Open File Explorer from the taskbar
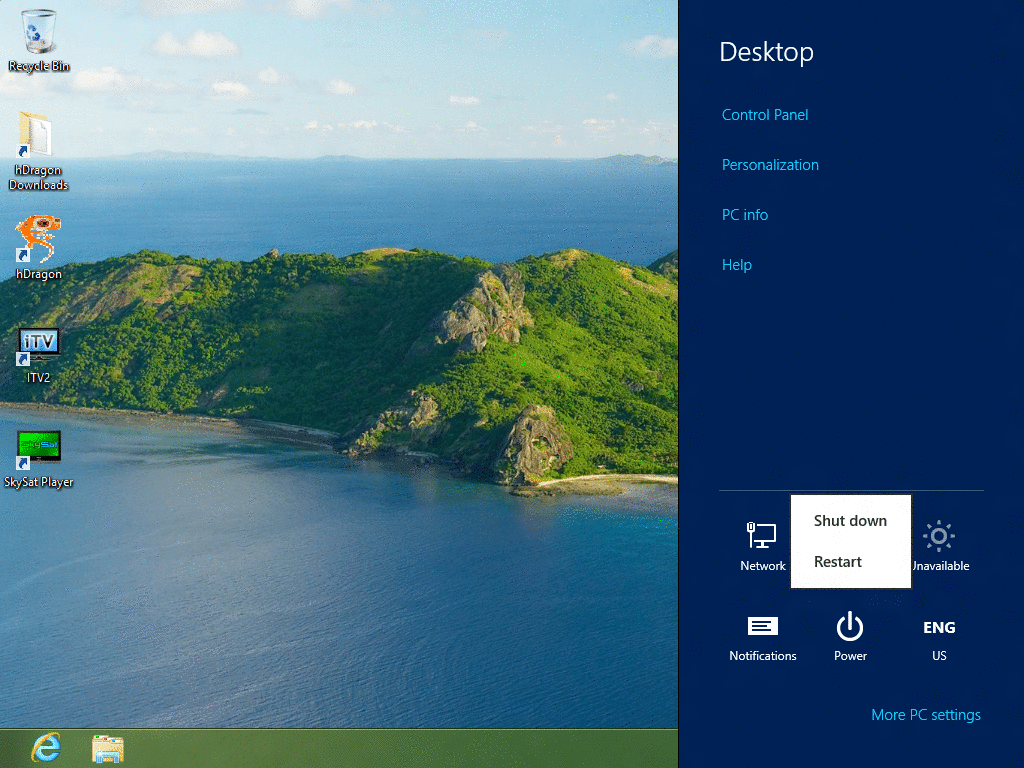This screenshot has height=768, width=1024. [108, 748]
